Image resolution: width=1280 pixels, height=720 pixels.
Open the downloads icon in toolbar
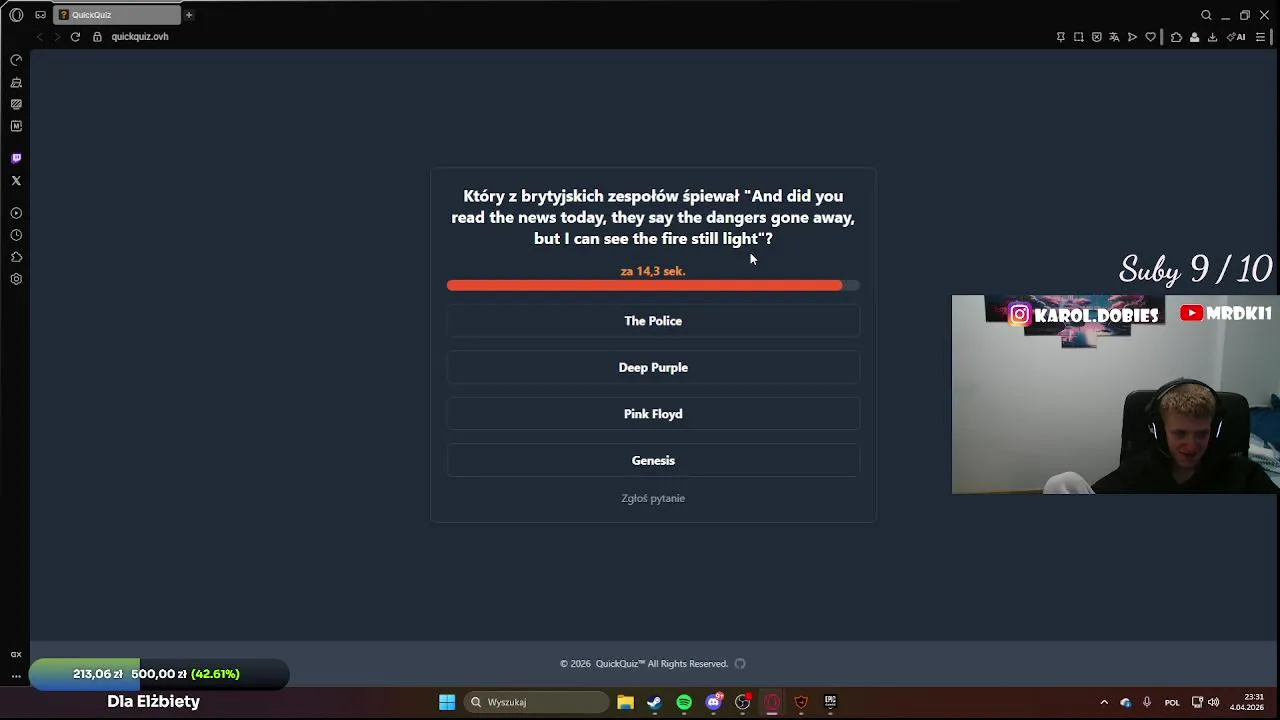click(x=1212, y=37)
